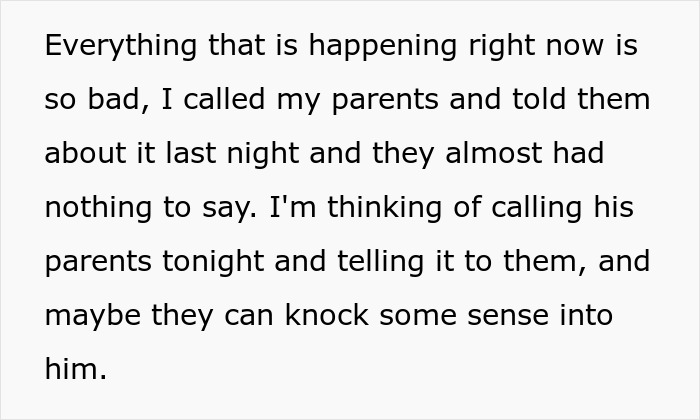Image resolution: width=700 pixels, height=420 pixels.
Task: Click the word "say" ending the sentence
Action: pos(224,209)
